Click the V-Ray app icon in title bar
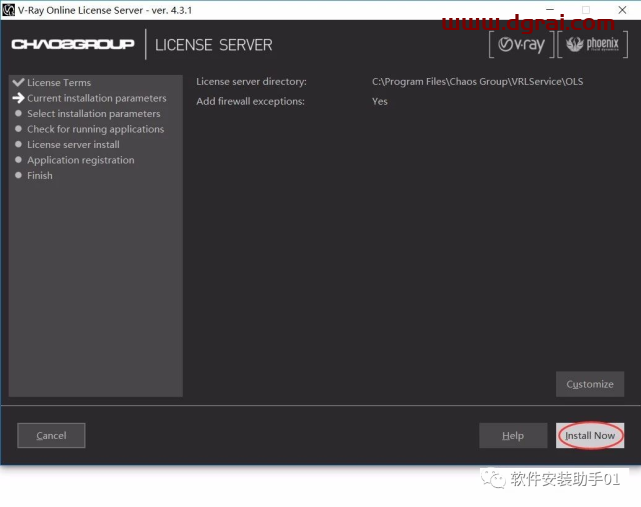641x507 pixels. [8, 10]
